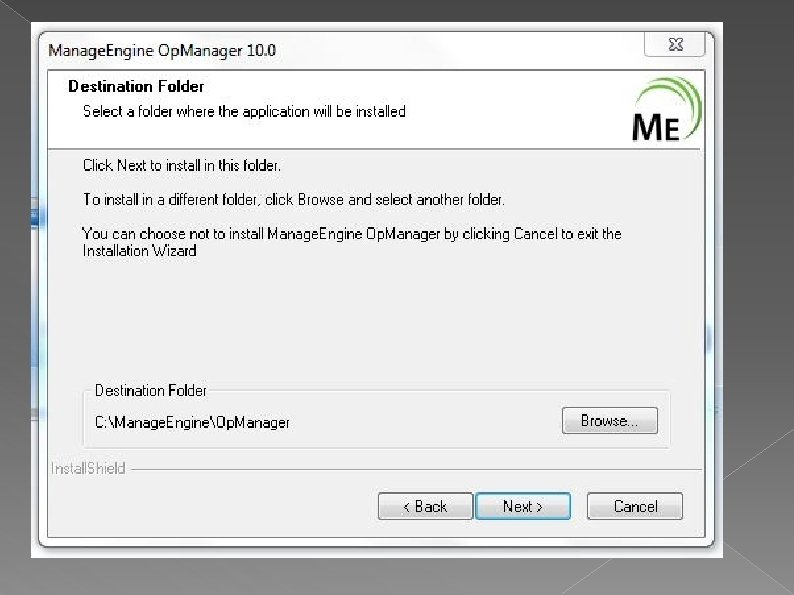Click the Browse... button
The height and width of the screenshot is (595, 794).
[x=610, y=420]
